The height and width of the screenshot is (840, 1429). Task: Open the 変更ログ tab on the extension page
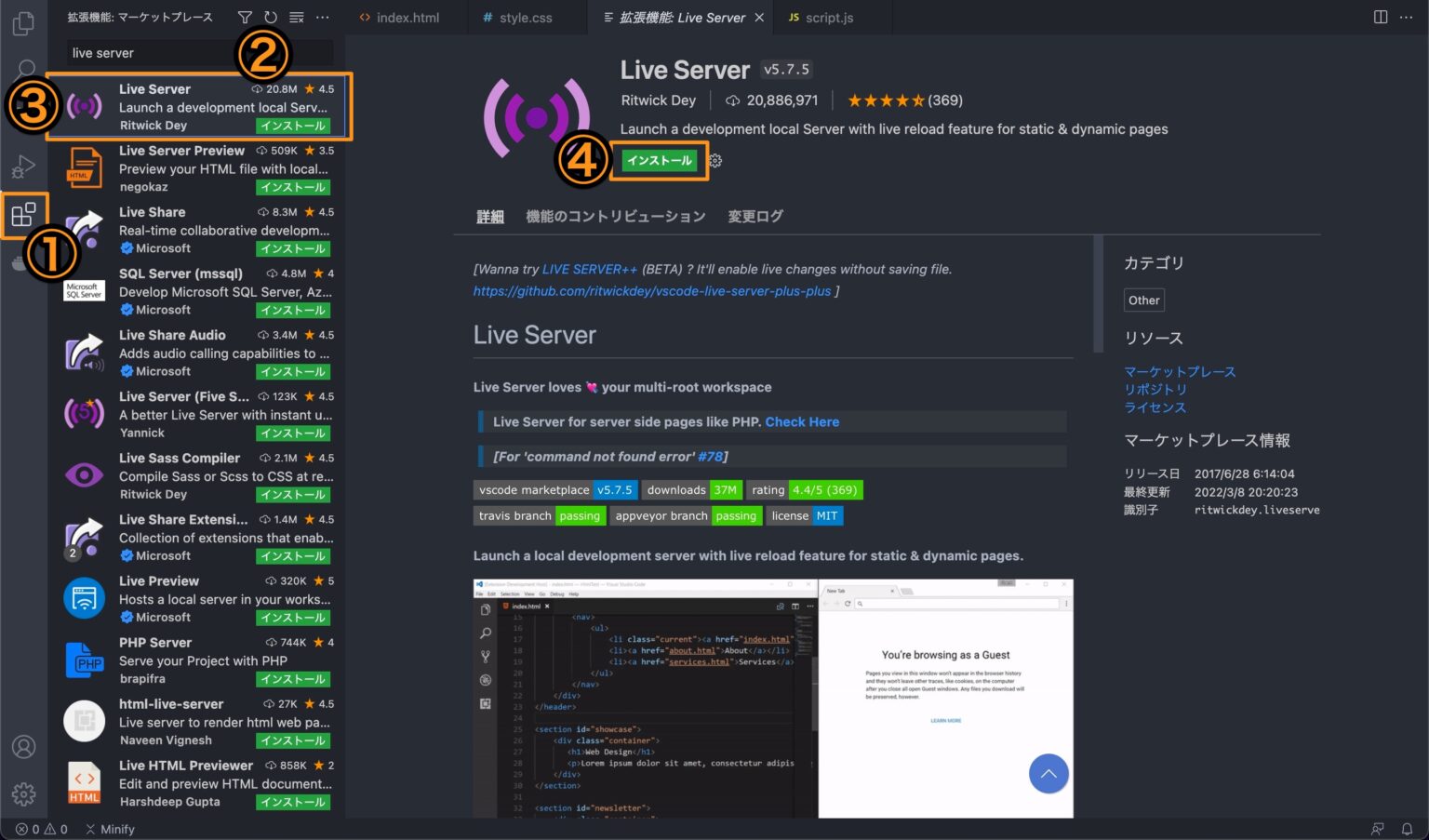[x=755, y=215]
